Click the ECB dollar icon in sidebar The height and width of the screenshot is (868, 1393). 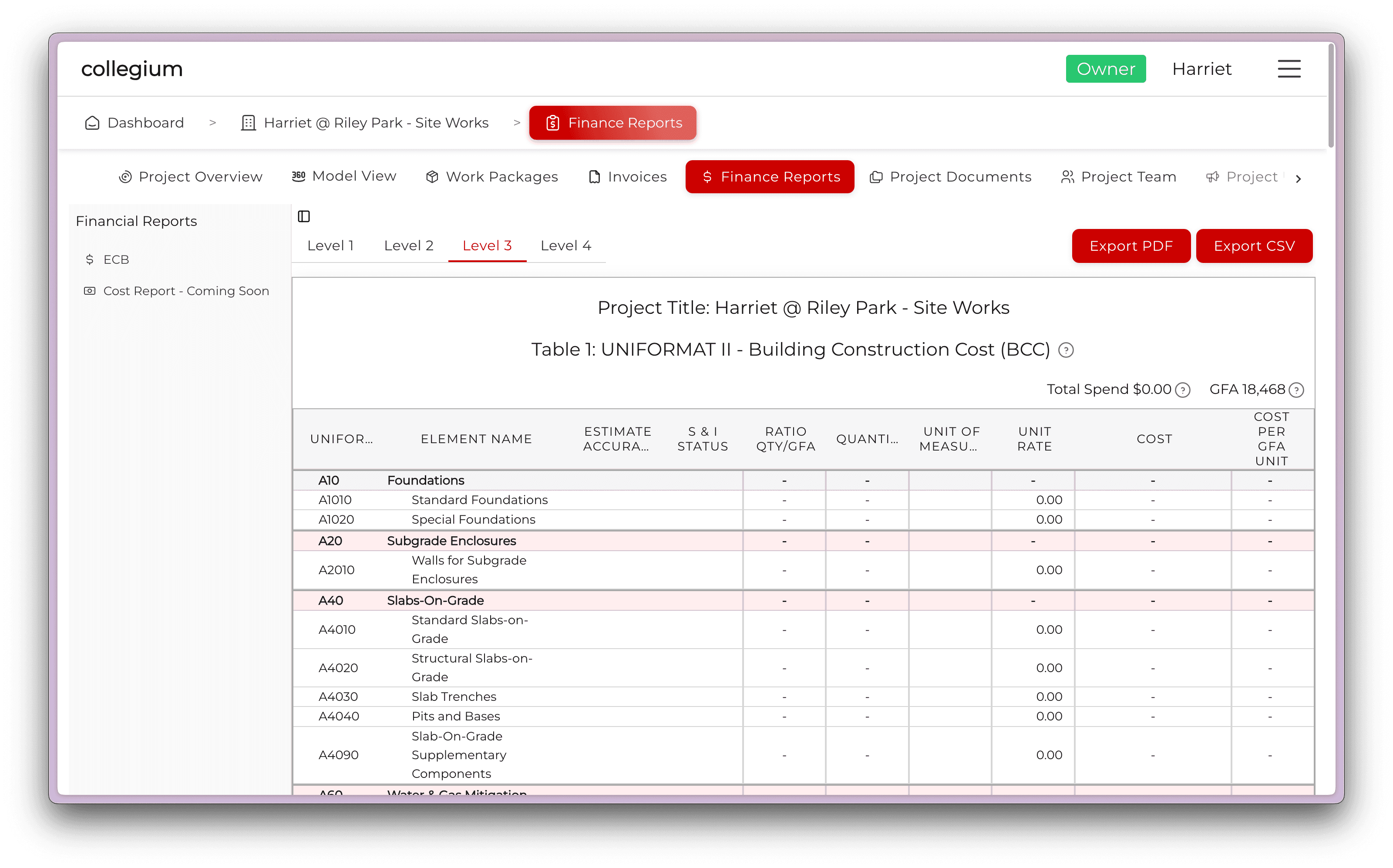(x=90, y=259)
